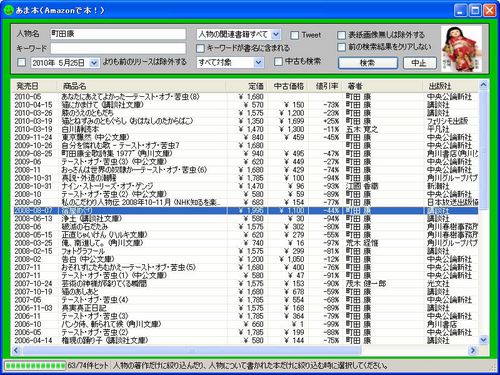
Task: Open the 2010年 5月25日 date picker
Action: coord(94,63)
